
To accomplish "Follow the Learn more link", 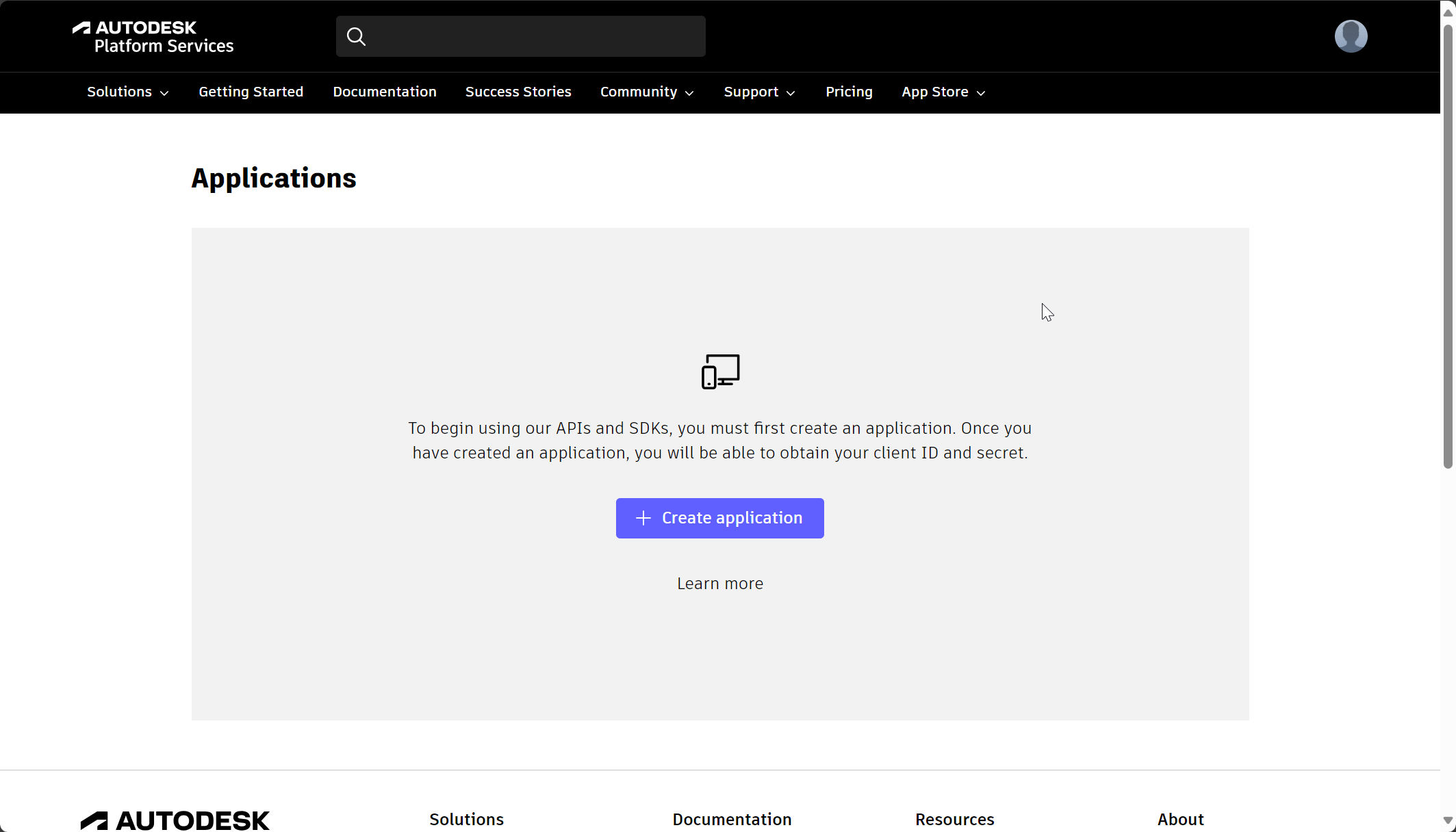I will click(x=720, y=584).
